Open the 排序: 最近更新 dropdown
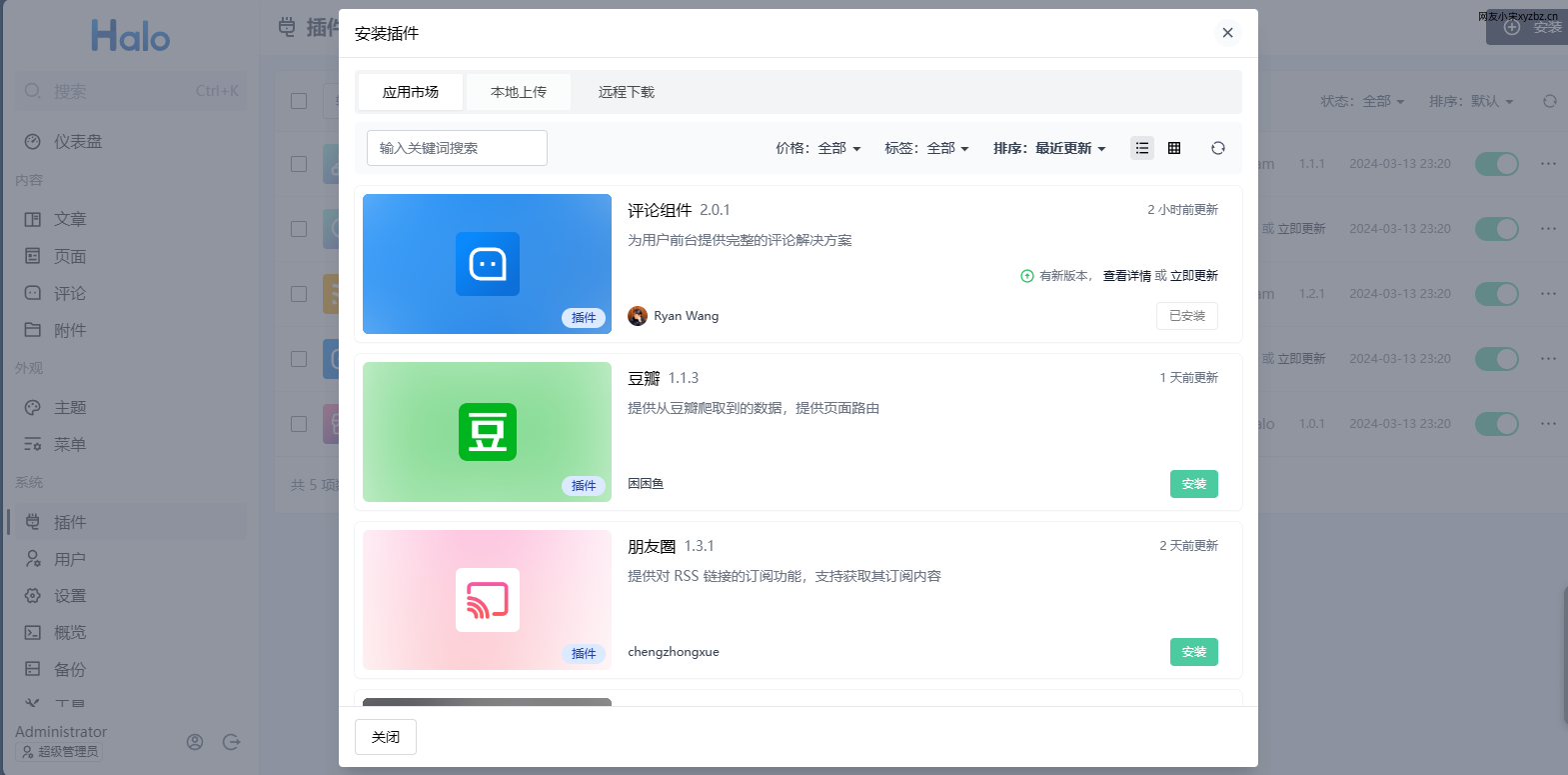The width and height of the screenshot is (1568, 775). click(1049, 148)
